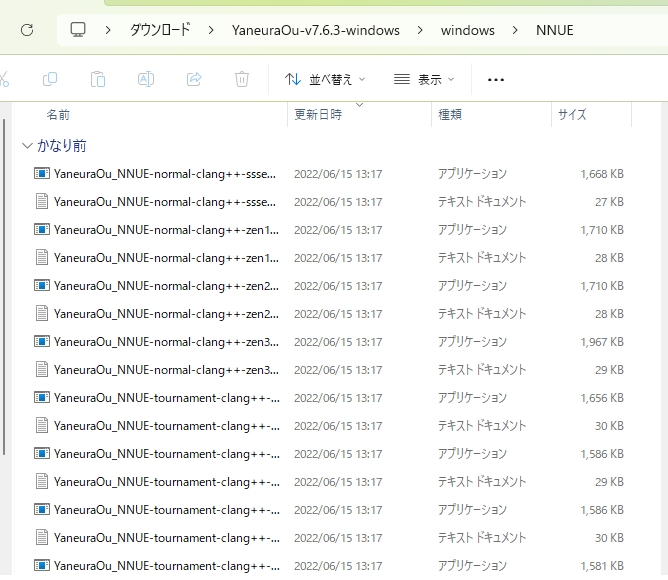
Task: Open the 並べ替え sort dropdown
Action: tap(325, 79)
